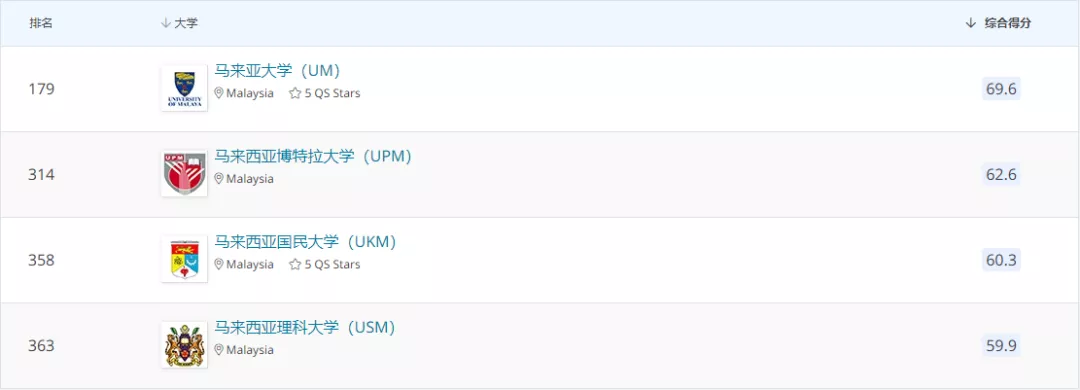Click the University of Malaya logo
The width and height of the screenshot is (1080, 390).
[184, 88]
